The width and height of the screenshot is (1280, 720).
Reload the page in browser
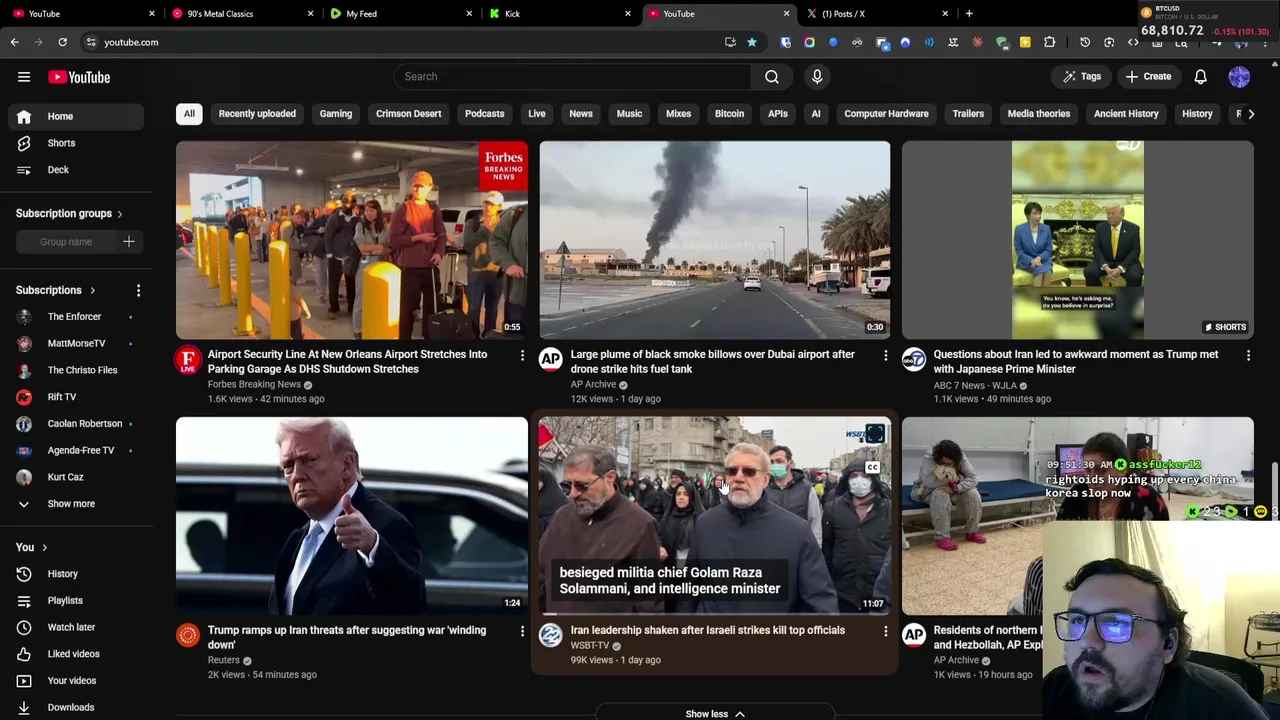(62, 42)
